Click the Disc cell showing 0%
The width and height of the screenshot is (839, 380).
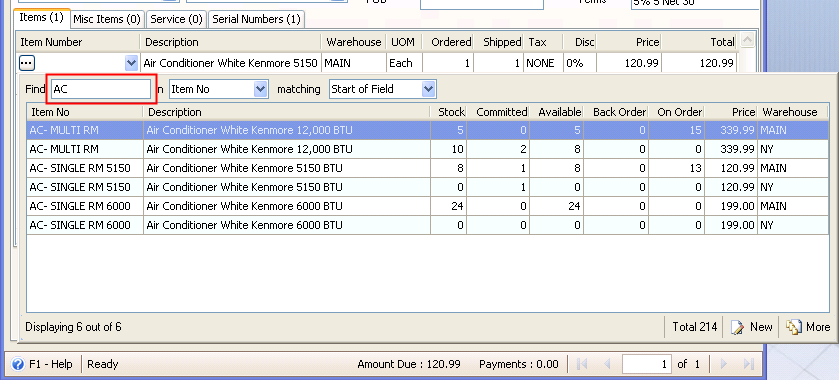click(x=579, y=63)
